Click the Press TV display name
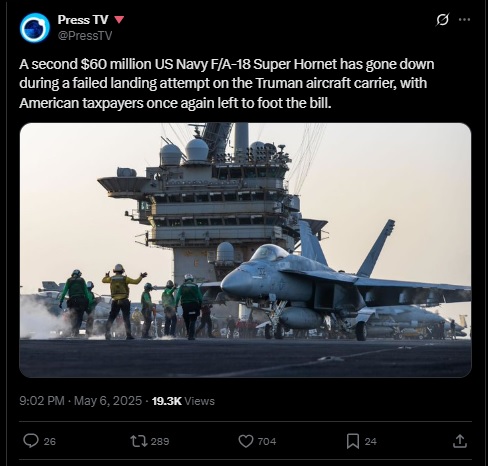The height and width of the screenshot is (466, 488). (x=83, y=20)
